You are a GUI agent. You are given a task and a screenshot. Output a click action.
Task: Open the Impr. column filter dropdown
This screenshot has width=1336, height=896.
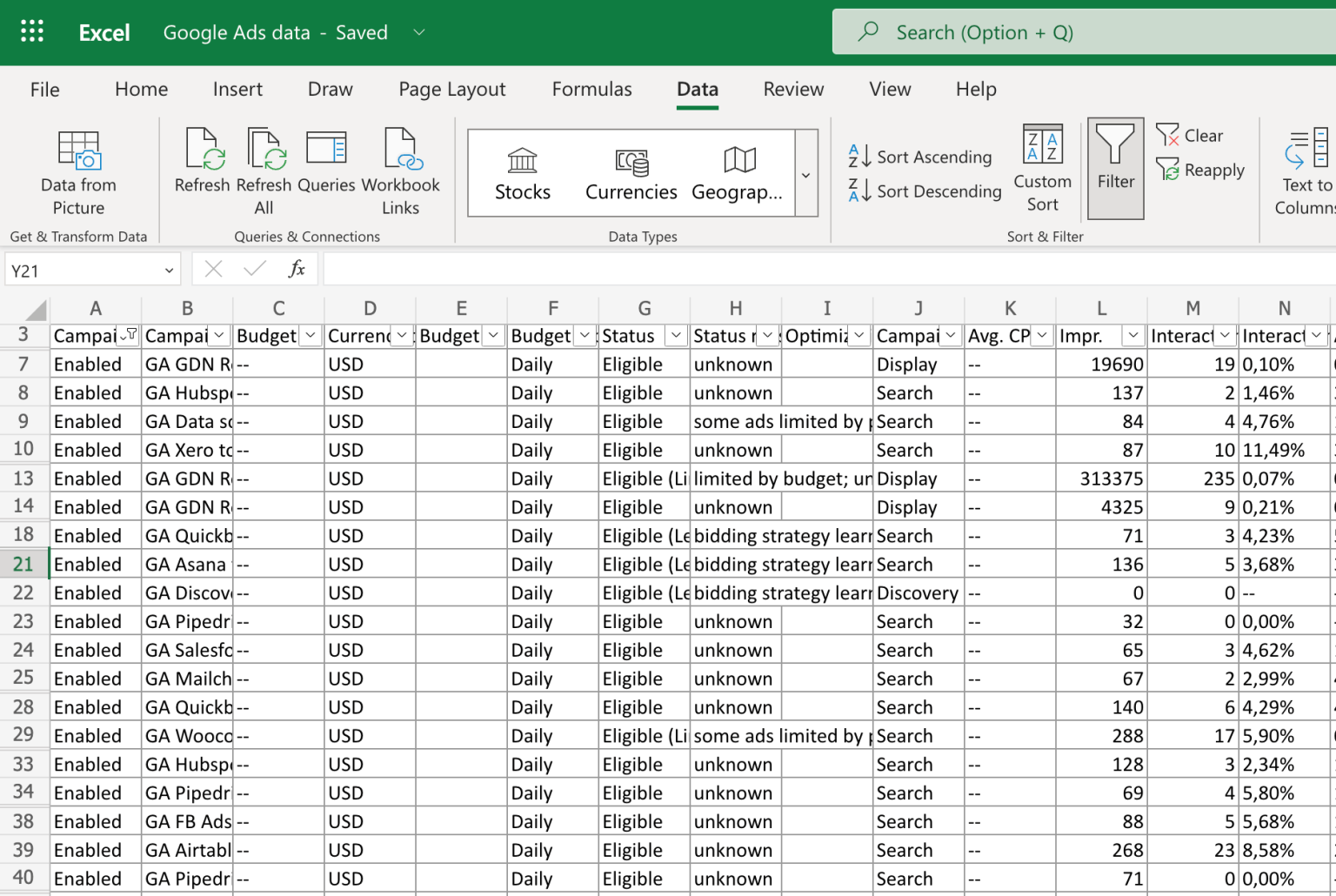(1133, 335)
